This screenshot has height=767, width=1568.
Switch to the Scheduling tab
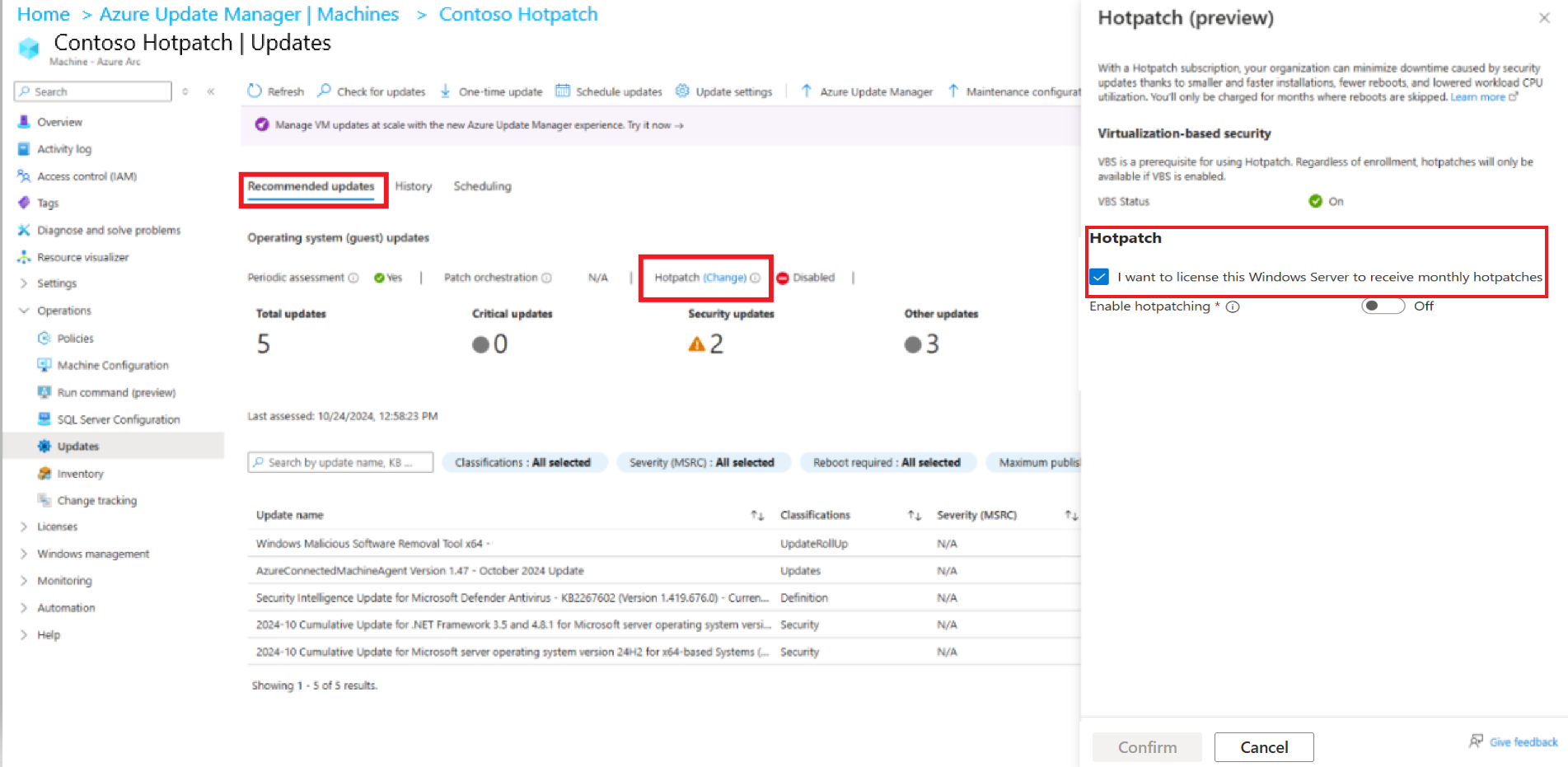tap(482, 186)
